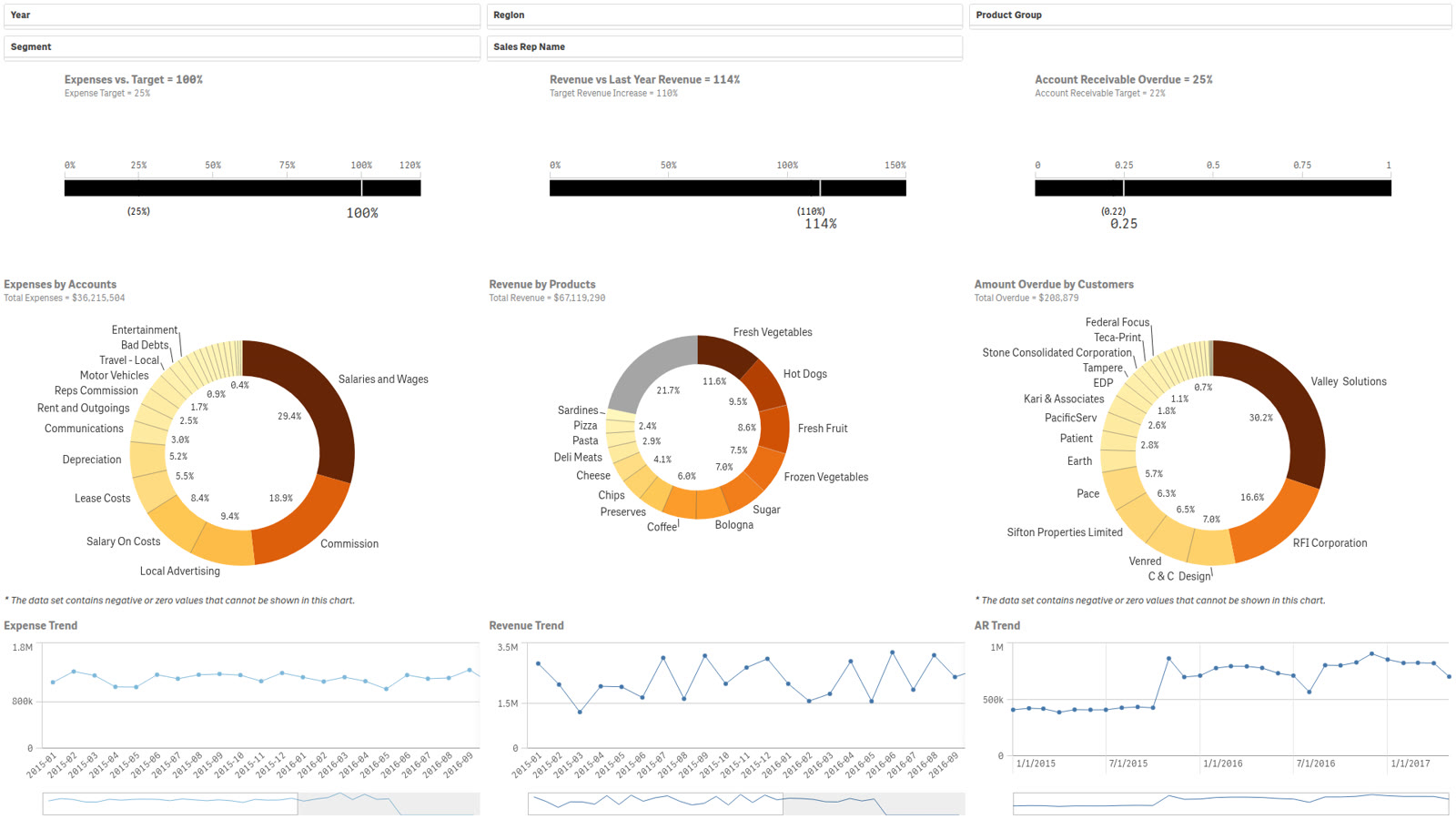Click the AR Trend mini-chart range selector
Screen dimensions: 1456x819
(x=1230, y=804)
